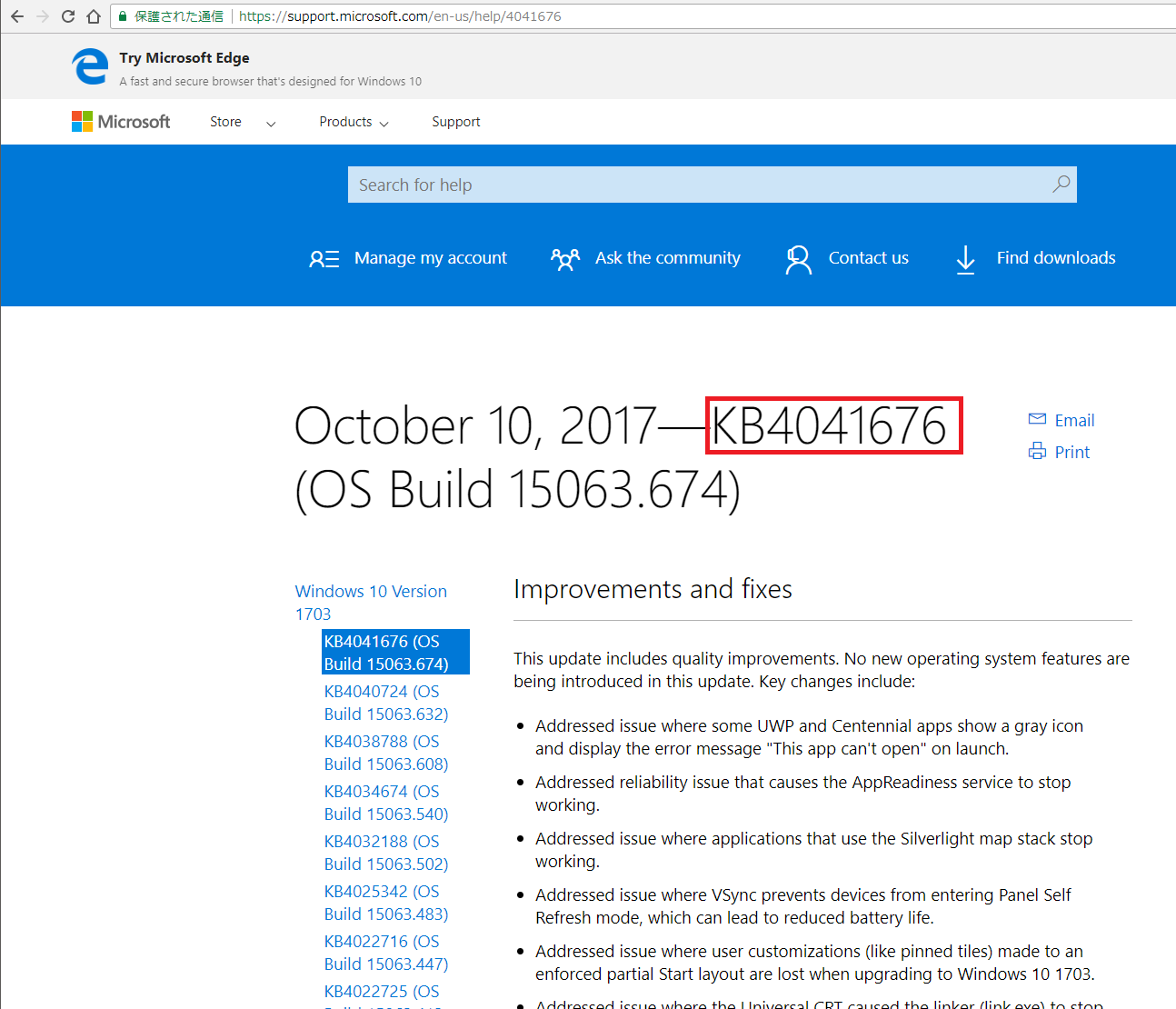Click the search magnifier icon
This screenshot has height=1009, width=1176.
(x=1061, y=185)
